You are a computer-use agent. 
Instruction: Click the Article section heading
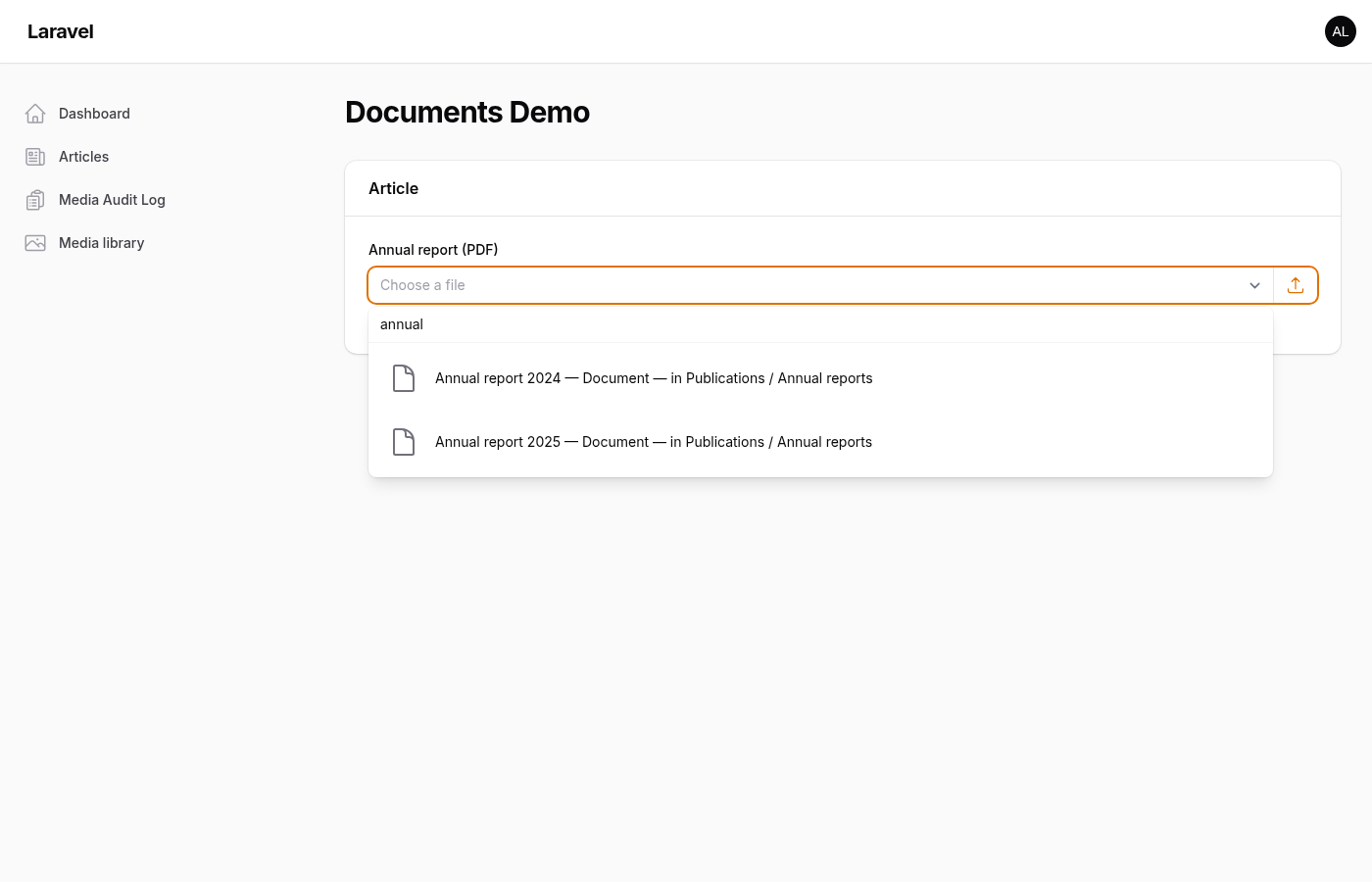point(393,188)
